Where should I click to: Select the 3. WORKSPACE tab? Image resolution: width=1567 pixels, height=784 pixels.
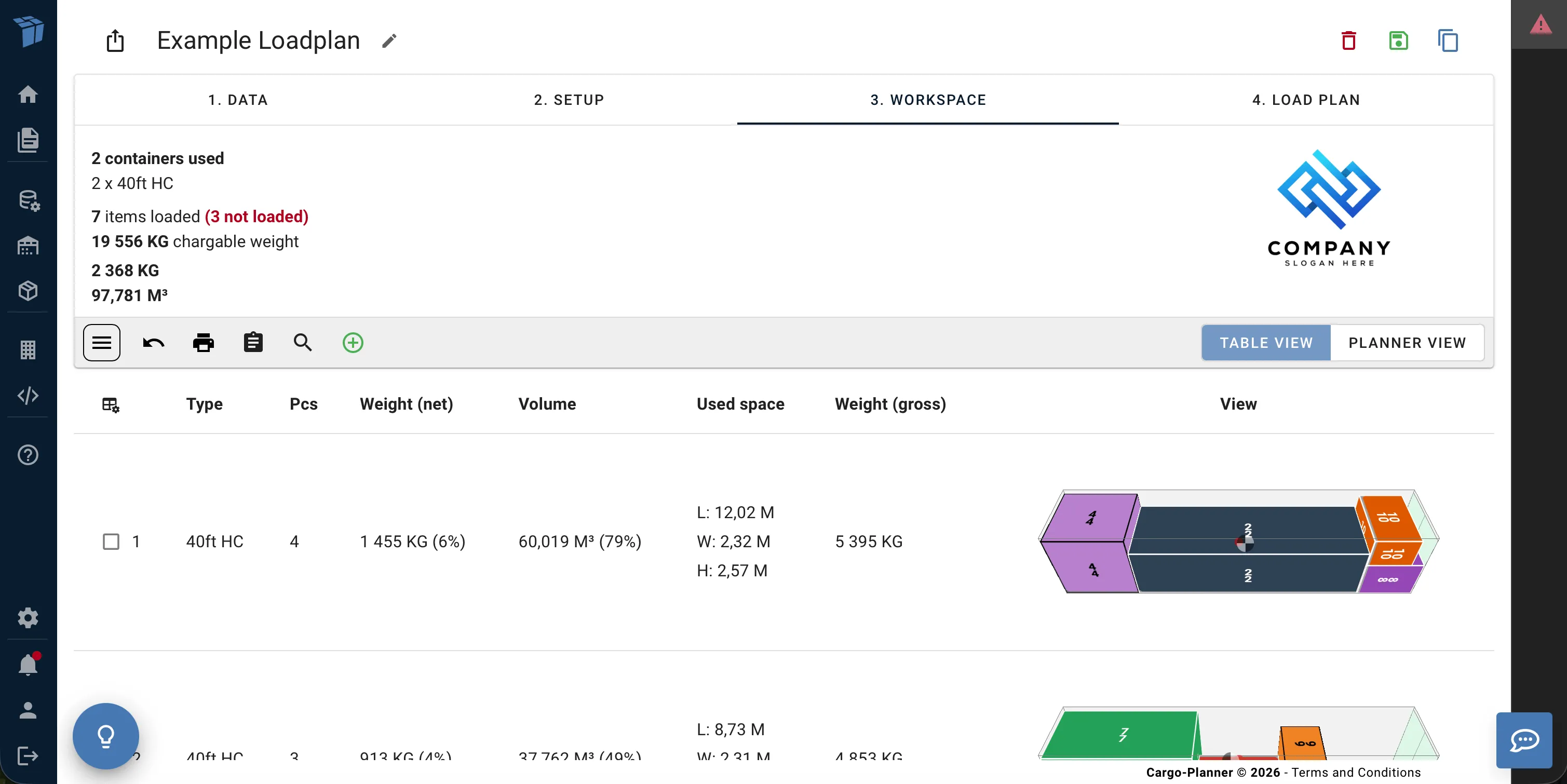coord(928,100)
